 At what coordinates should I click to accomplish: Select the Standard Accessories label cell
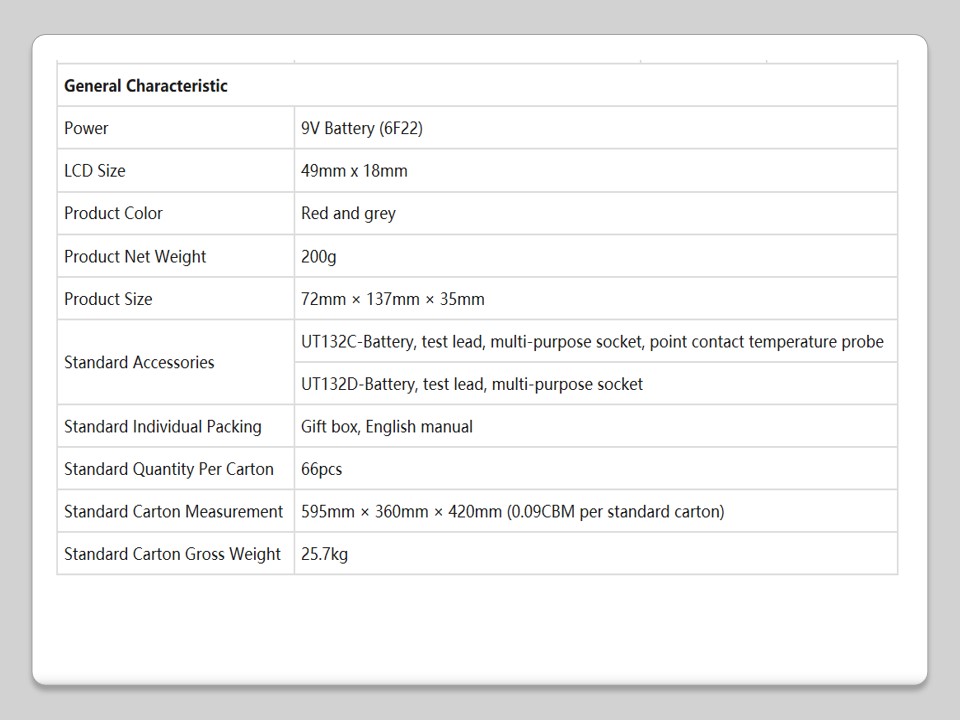(x=139, y=362)
